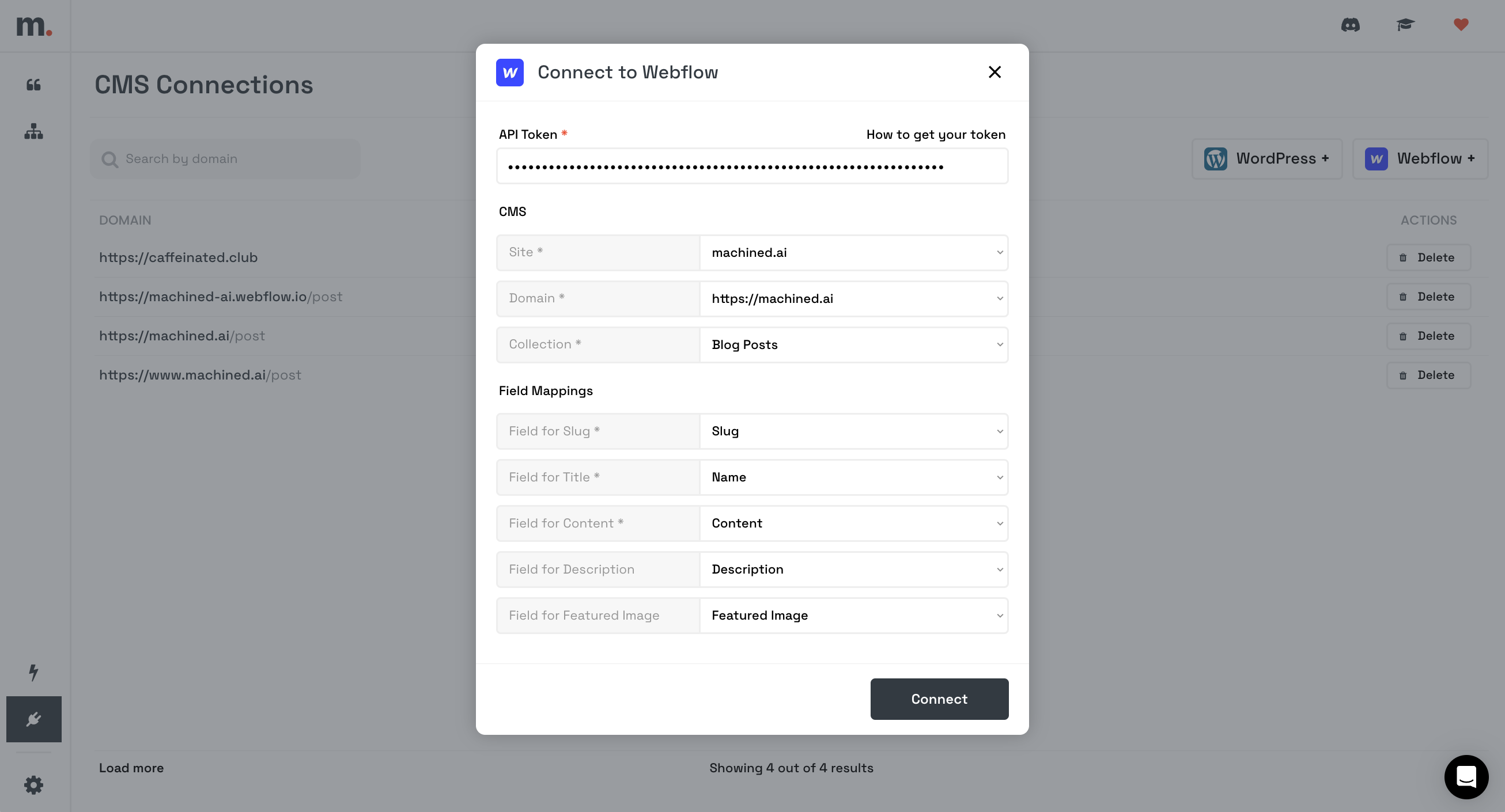Click the red heart icon
The image size is (1505, 812).
click(x=1461, y=25)
